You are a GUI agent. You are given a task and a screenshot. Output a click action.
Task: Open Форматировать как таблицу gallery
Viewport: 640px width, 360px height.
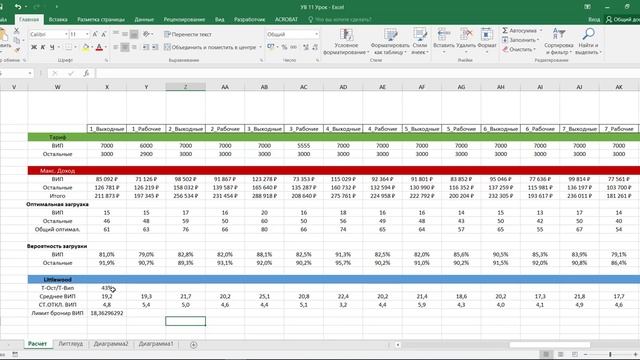click(x=390, y=41)
